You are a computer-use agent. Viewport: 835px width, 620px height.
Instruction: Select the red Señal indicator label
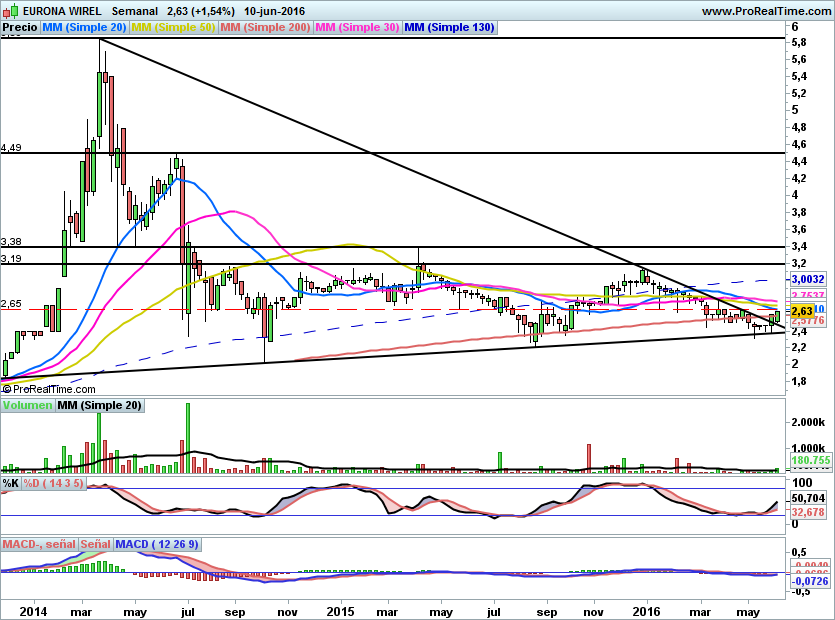pyautogui.click(x=95, y=544)
